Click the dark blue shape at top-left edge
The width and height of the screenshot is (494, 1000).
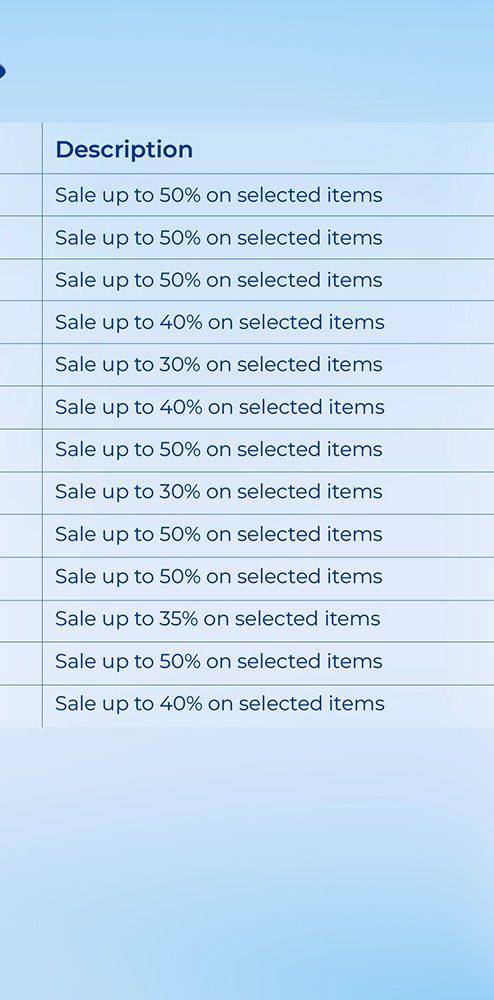click(x=2, y=71)
